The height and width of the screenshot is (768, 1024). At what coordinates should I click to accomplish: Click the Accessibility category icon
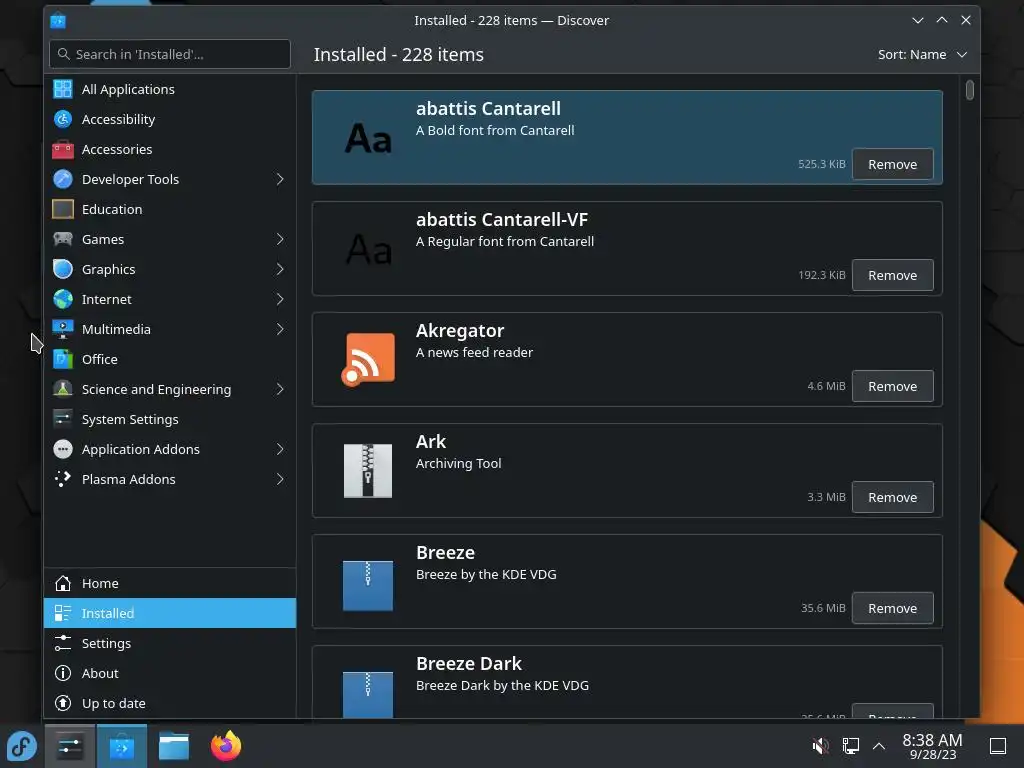tap(63, 119)
